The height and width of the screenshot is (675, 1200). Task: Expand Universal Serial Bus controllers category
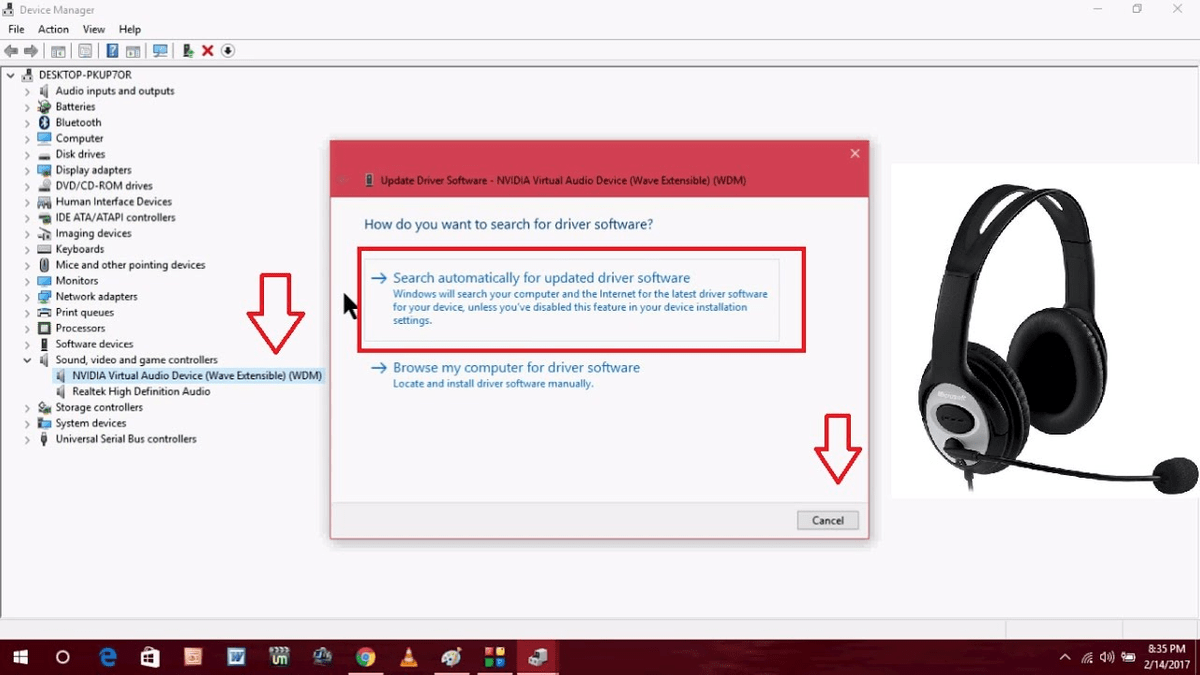pyautogui.click(x=28, y=439)
